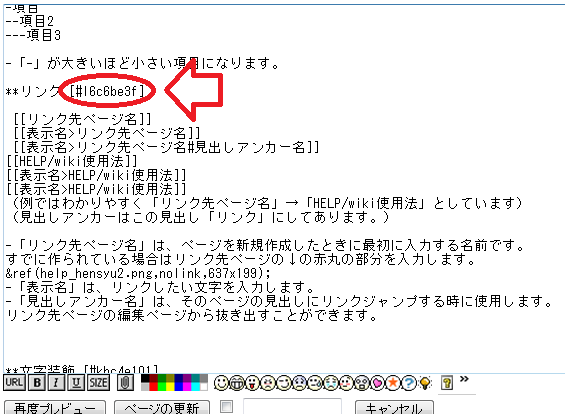
Task: Click the line starting "すでに作られている場合は"
Action: [241, 259]
